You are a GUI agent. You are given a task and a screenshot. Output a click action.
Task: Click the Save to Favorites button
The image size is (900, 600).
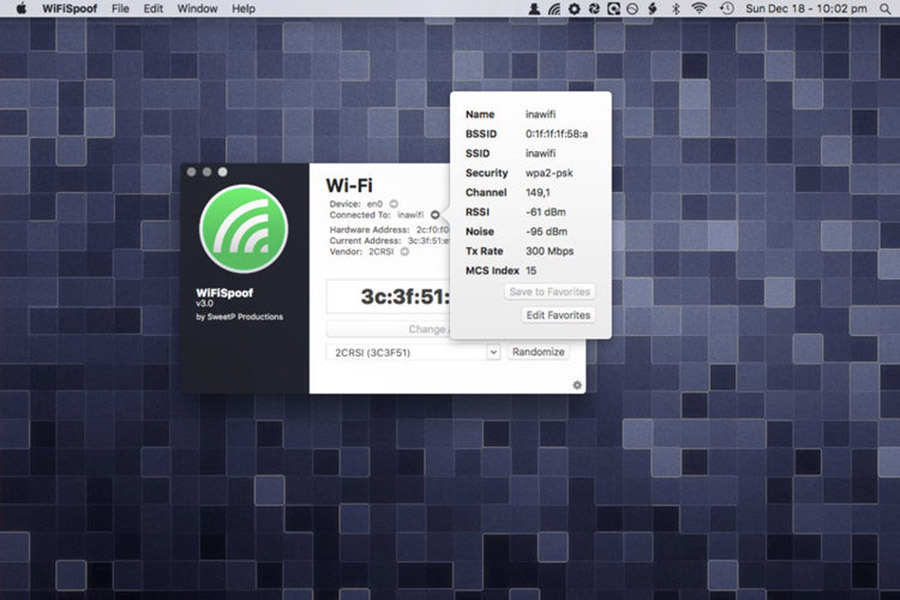[x=550, y=292]
